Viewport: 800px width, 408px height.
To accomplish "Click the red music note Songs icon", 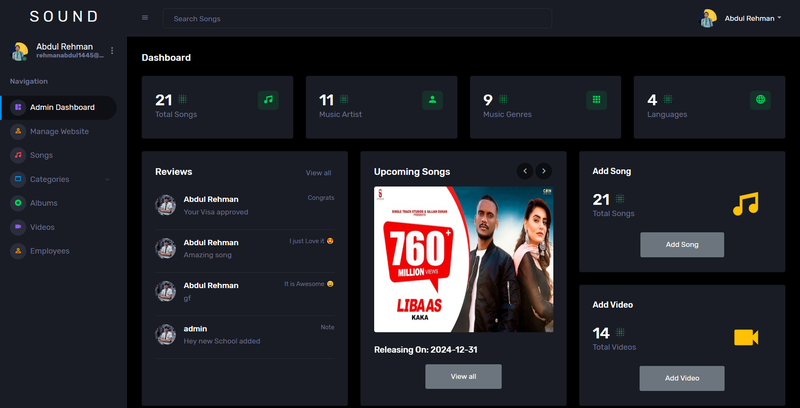I will 18,156.
